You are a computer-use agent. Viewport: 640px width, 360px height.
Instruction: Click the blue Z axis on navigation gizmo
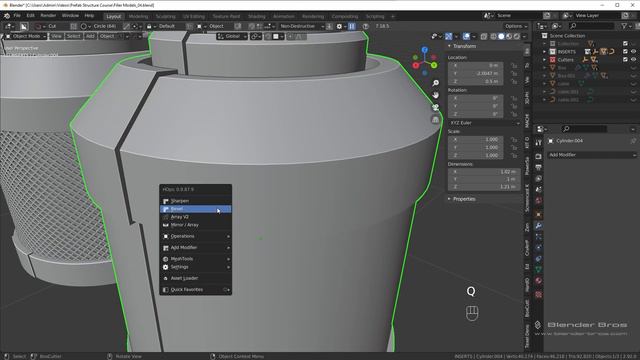point(424,50)
